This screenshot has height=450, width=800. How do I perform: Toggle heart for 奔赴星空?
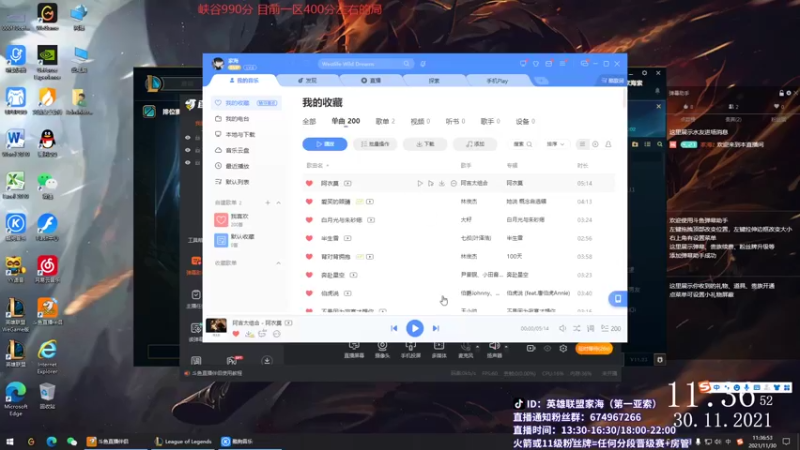tap(309, 275)
